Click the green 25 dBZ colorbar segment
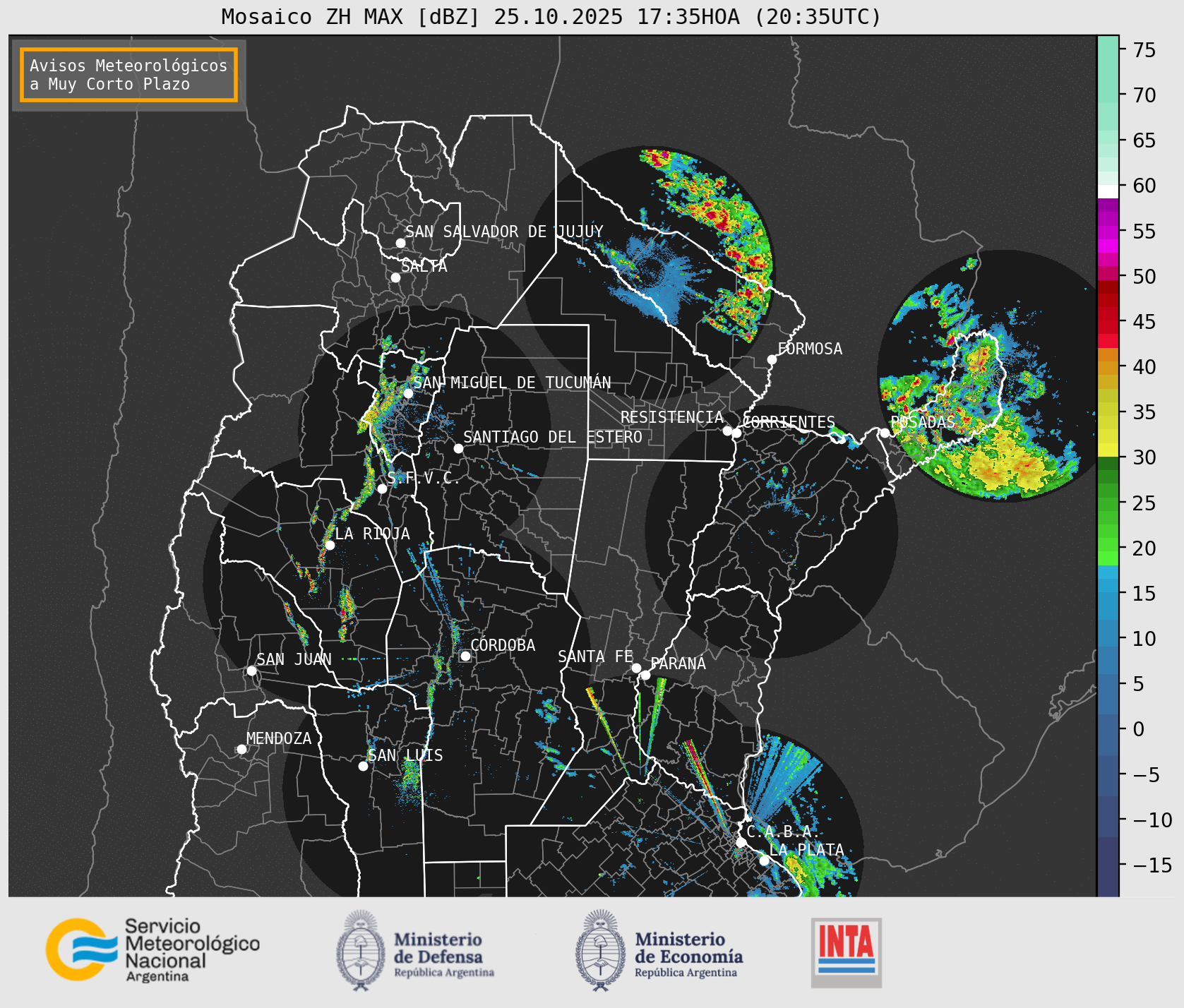Image resolution: width=1184 pixels, height=1008 pixels. tap(1108, 503)
